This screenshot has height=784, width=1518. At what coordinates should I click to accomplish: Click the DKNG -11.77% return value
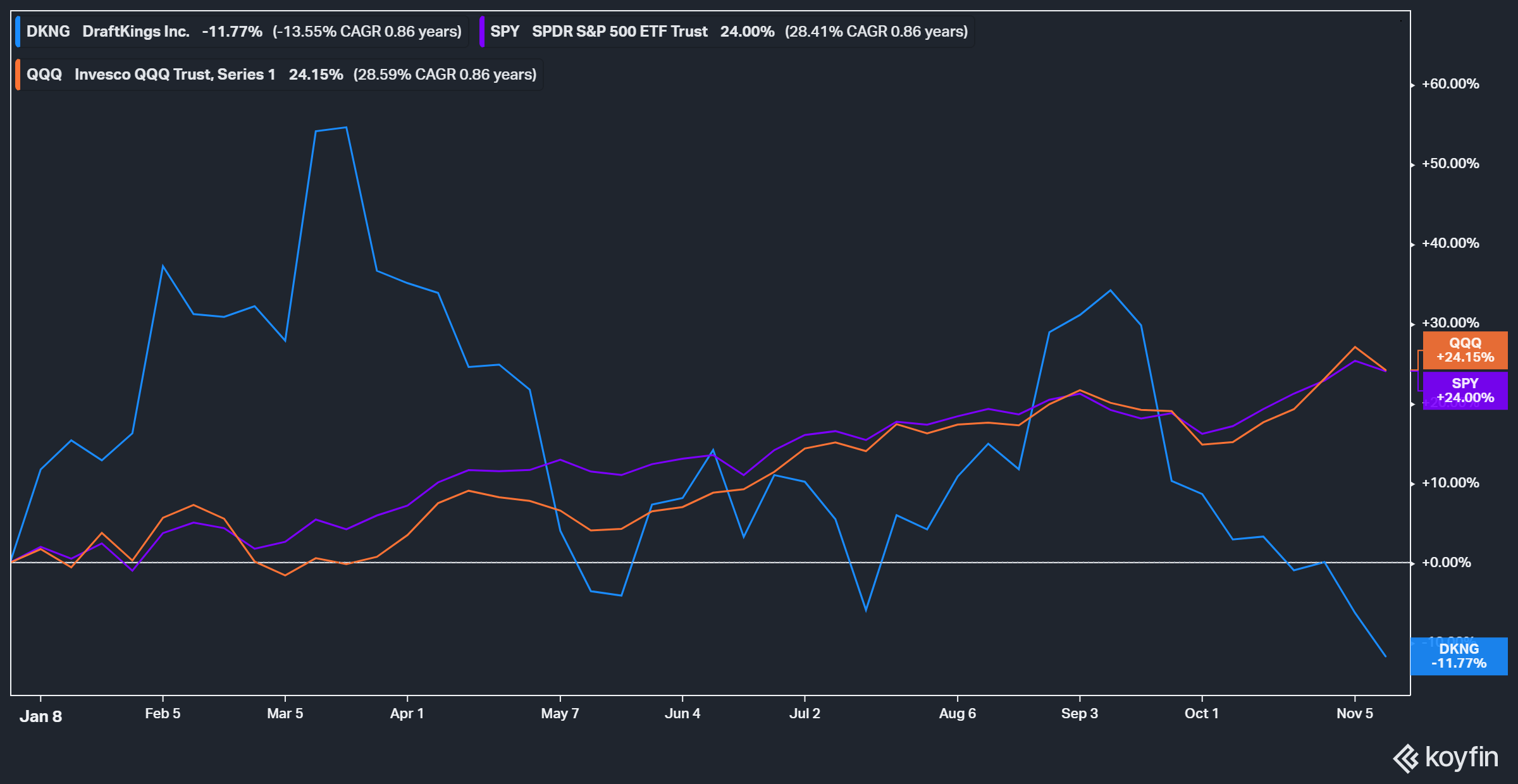[x=232, y=32]
